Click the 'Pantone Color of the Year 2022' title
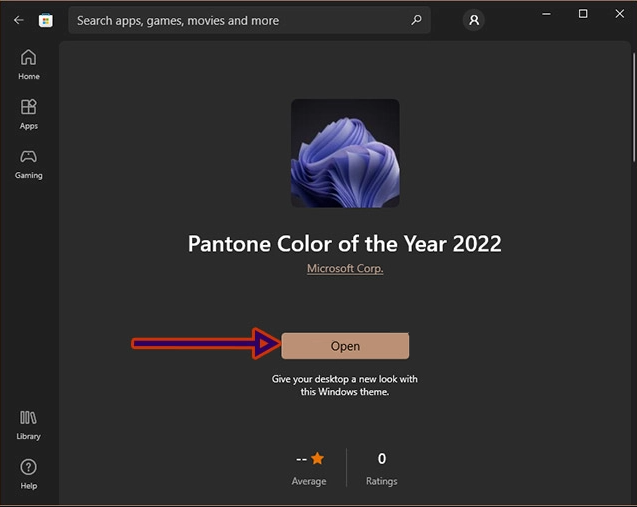The width and height of the screenshot is (637, 507). point(344,244)
